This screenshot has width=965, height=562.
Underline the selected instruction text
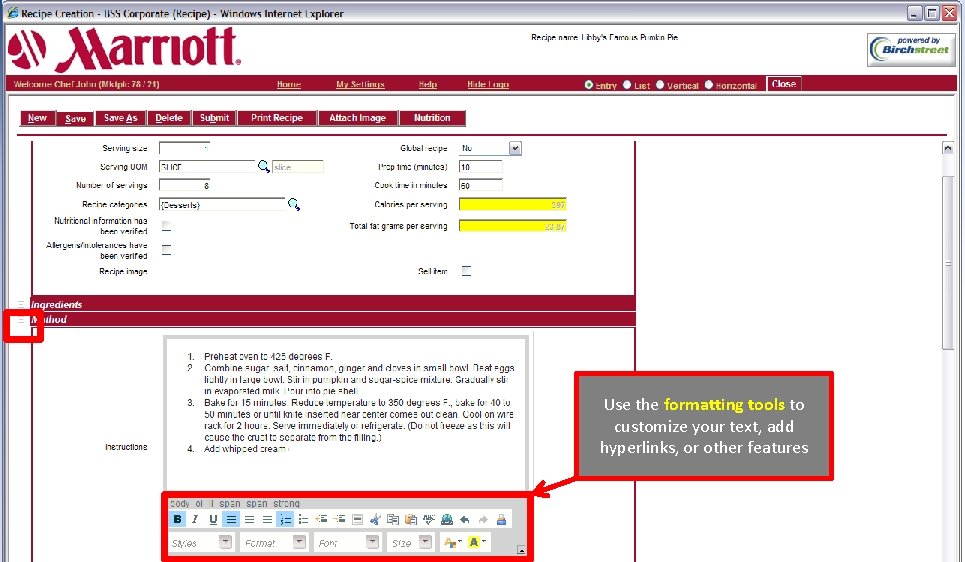click(213, 520)
